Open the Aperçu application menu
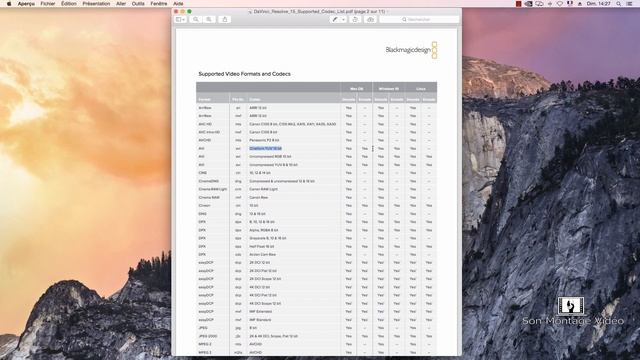 point(26,4)
